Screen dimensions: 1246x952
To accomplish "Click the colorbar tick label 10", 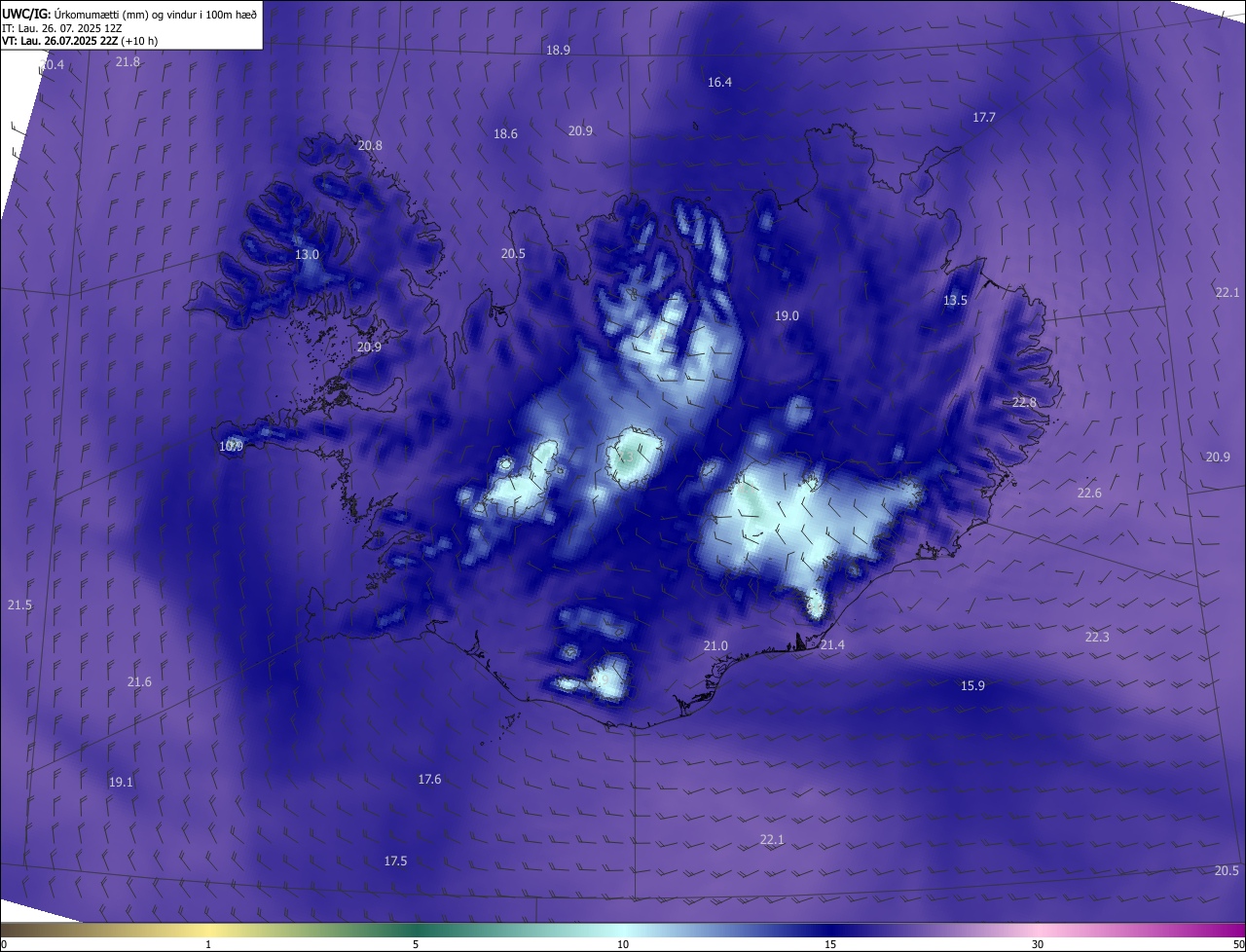I will click(x=623, y=944).
